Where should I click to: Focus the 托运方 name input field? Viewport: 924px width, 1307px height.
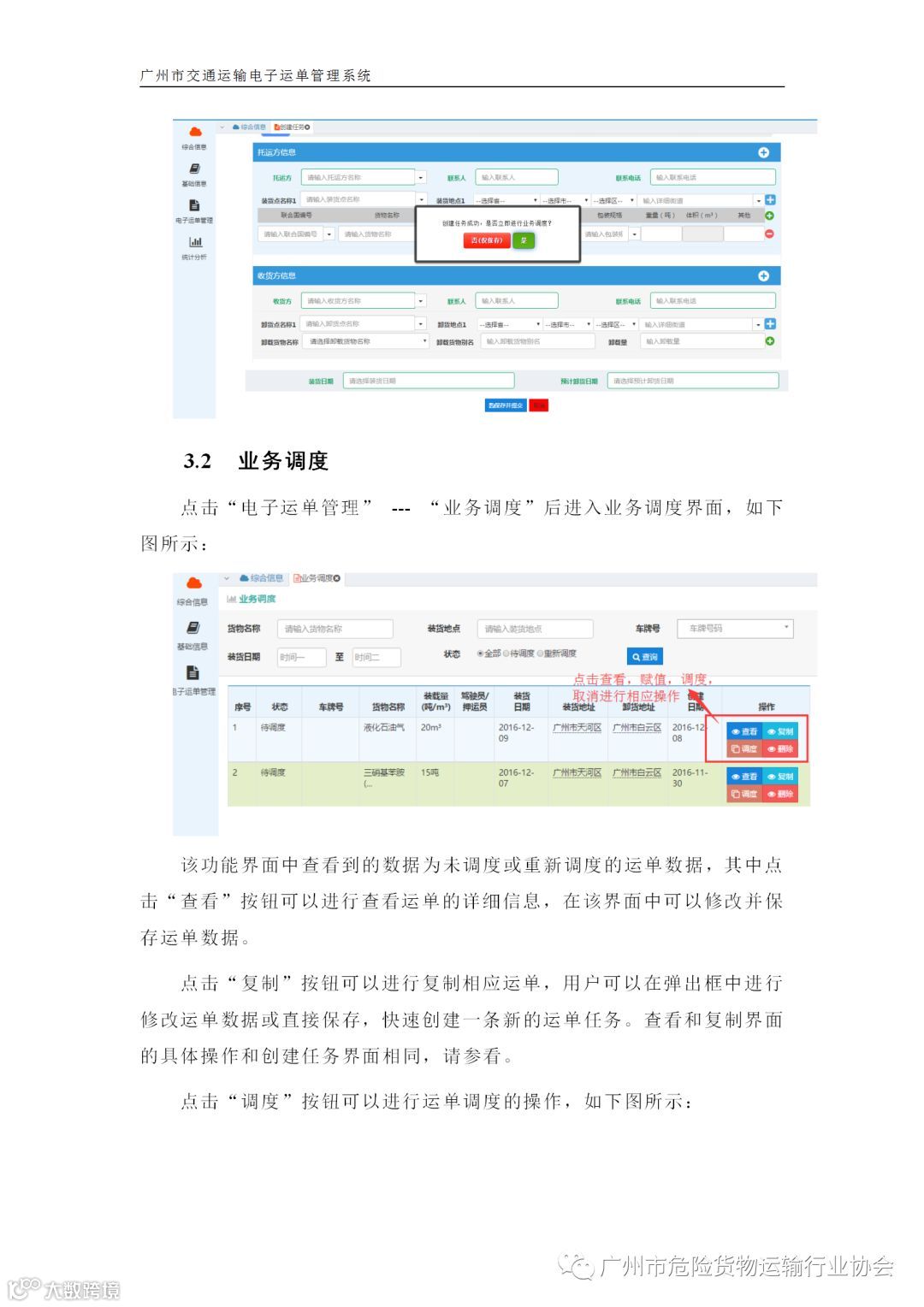358,178
